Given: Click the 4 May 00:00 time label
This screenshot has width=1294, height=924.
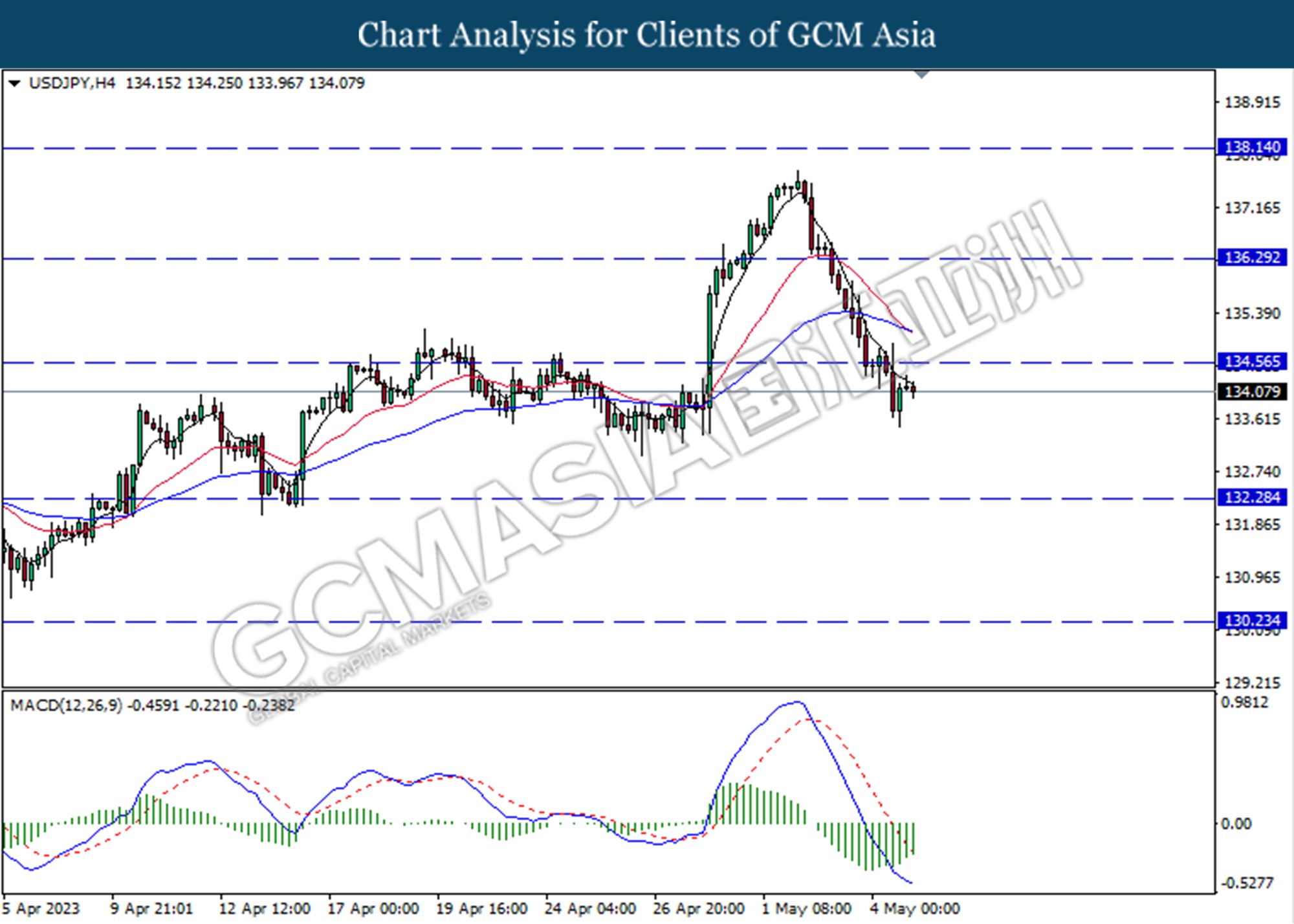Looking at the screenshot, I should click(x=916, y=908).
